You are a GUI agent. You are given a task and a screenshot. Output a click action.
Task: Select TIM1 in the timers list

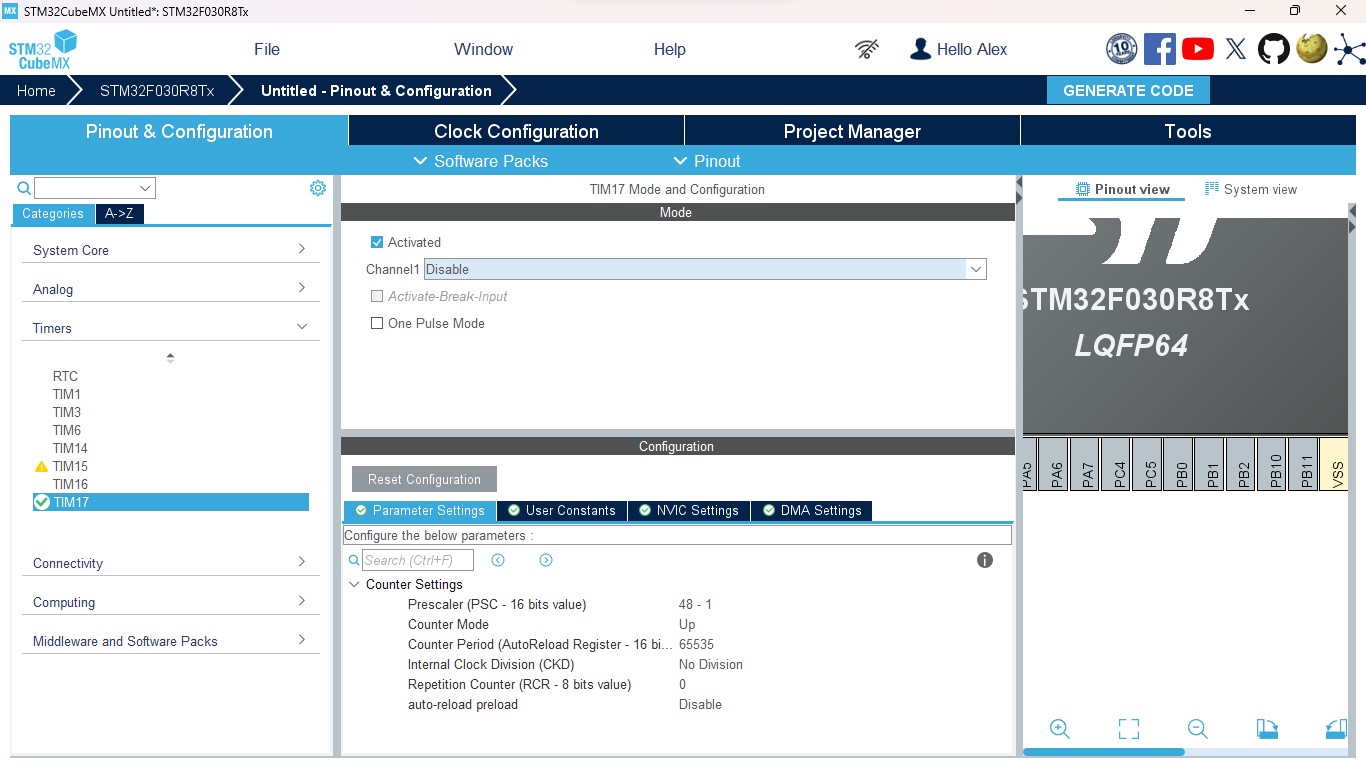67,394
